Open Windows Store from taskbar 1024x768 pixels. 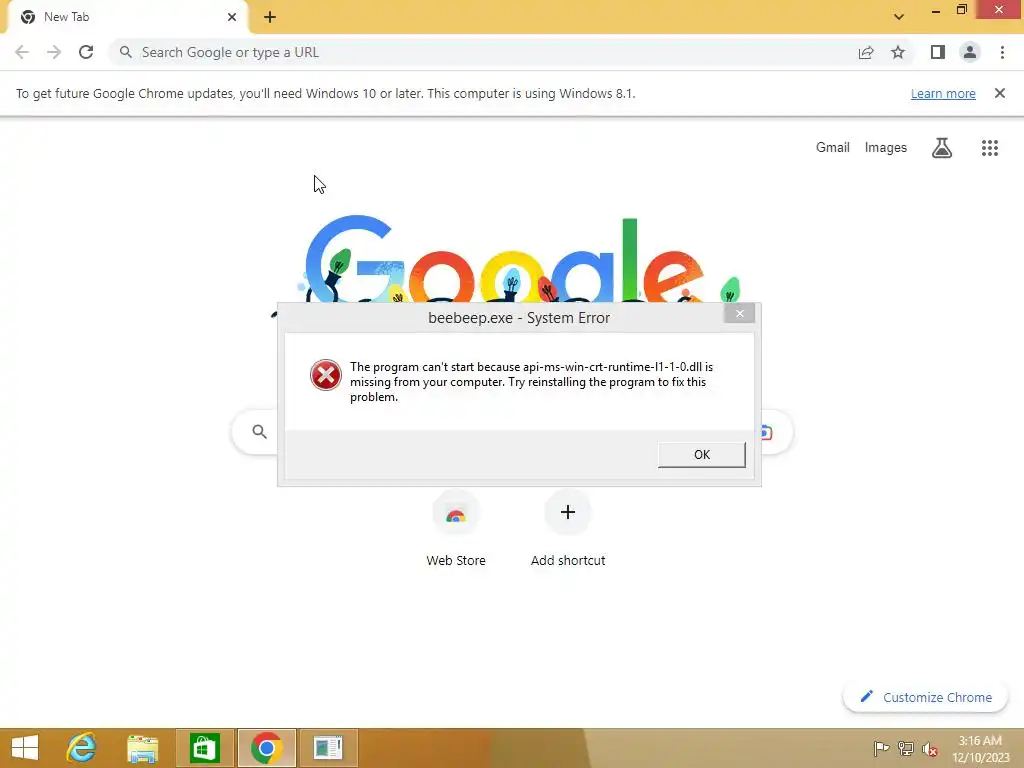204,748
